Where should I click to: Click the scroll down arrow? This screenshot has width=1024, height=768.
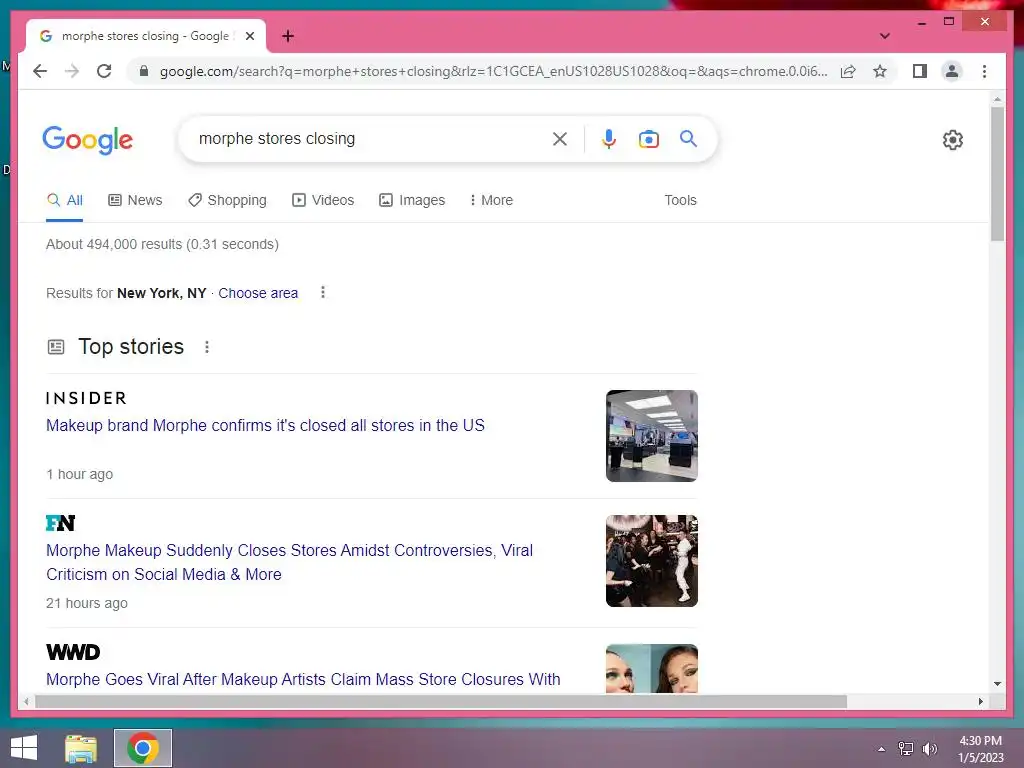pos(997,684)
